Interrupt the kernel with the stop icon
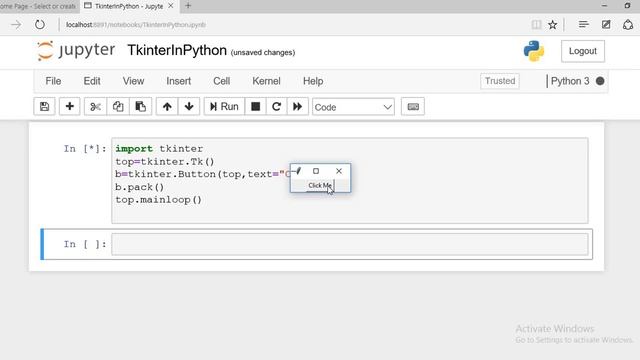 click(256, 107)
